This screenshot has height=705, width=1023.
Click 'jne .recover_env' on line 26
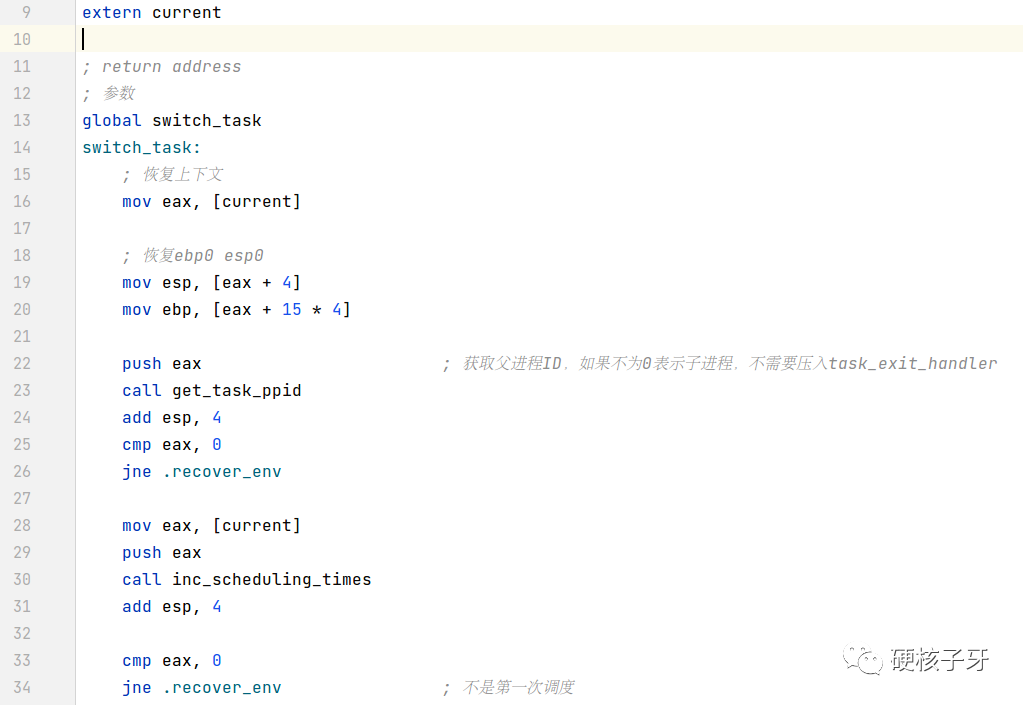pyautogui.click(x=202, y=472)
